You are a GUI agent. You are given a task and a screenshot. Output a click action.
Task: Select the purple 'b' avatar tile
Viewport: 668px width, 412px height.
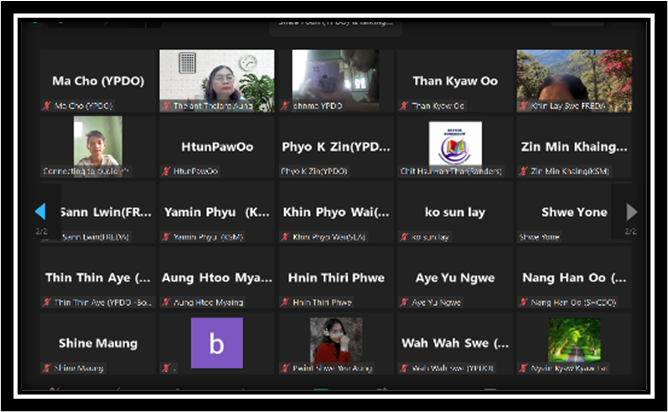point(217,343)
